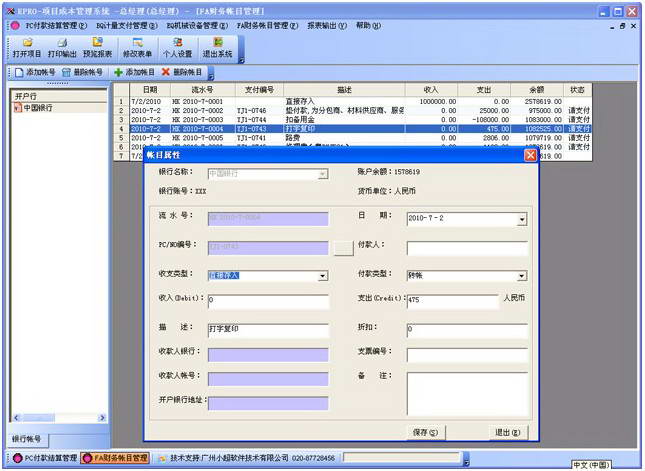645x471 pixels.
Task: Click the 保存 save button
Action: coord(425,432)
